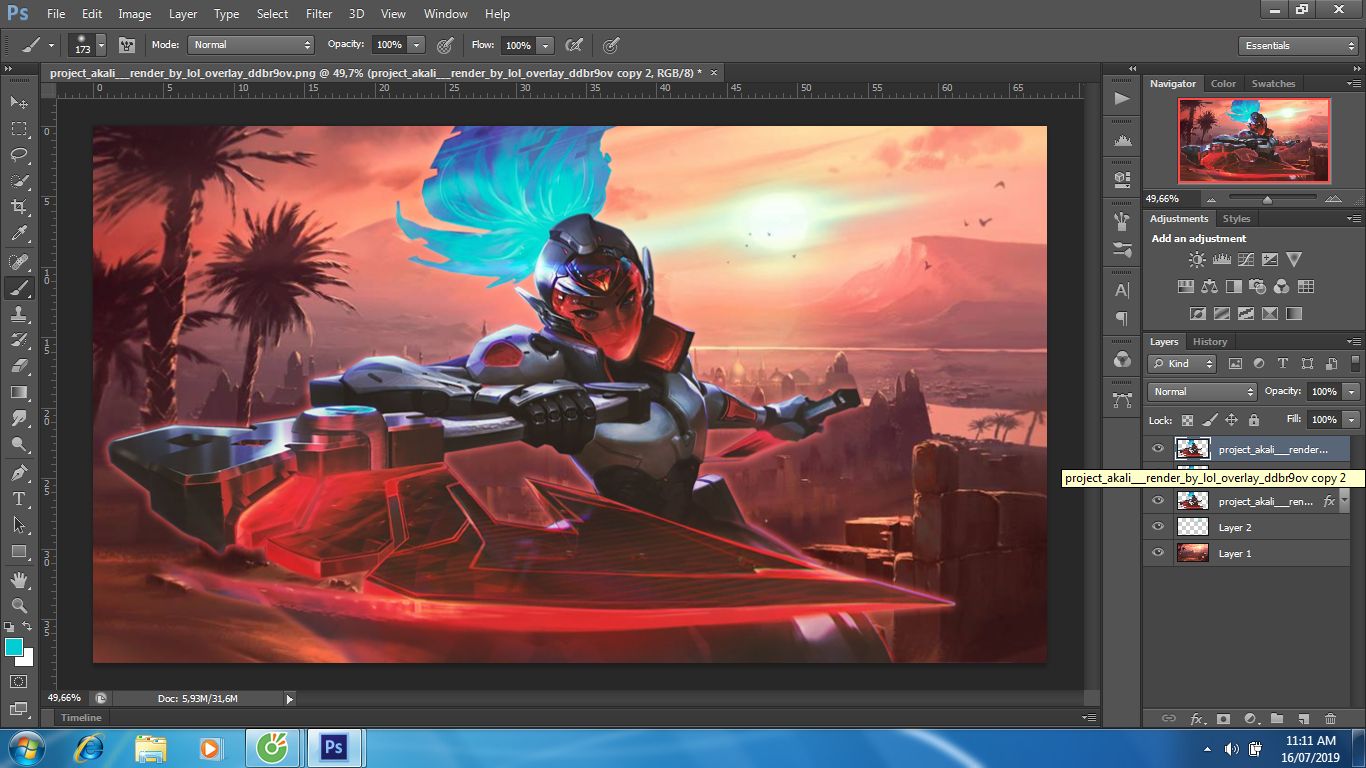
Task: Add a Brightness/Contrast adjustment
Action: coord(1197,259)
